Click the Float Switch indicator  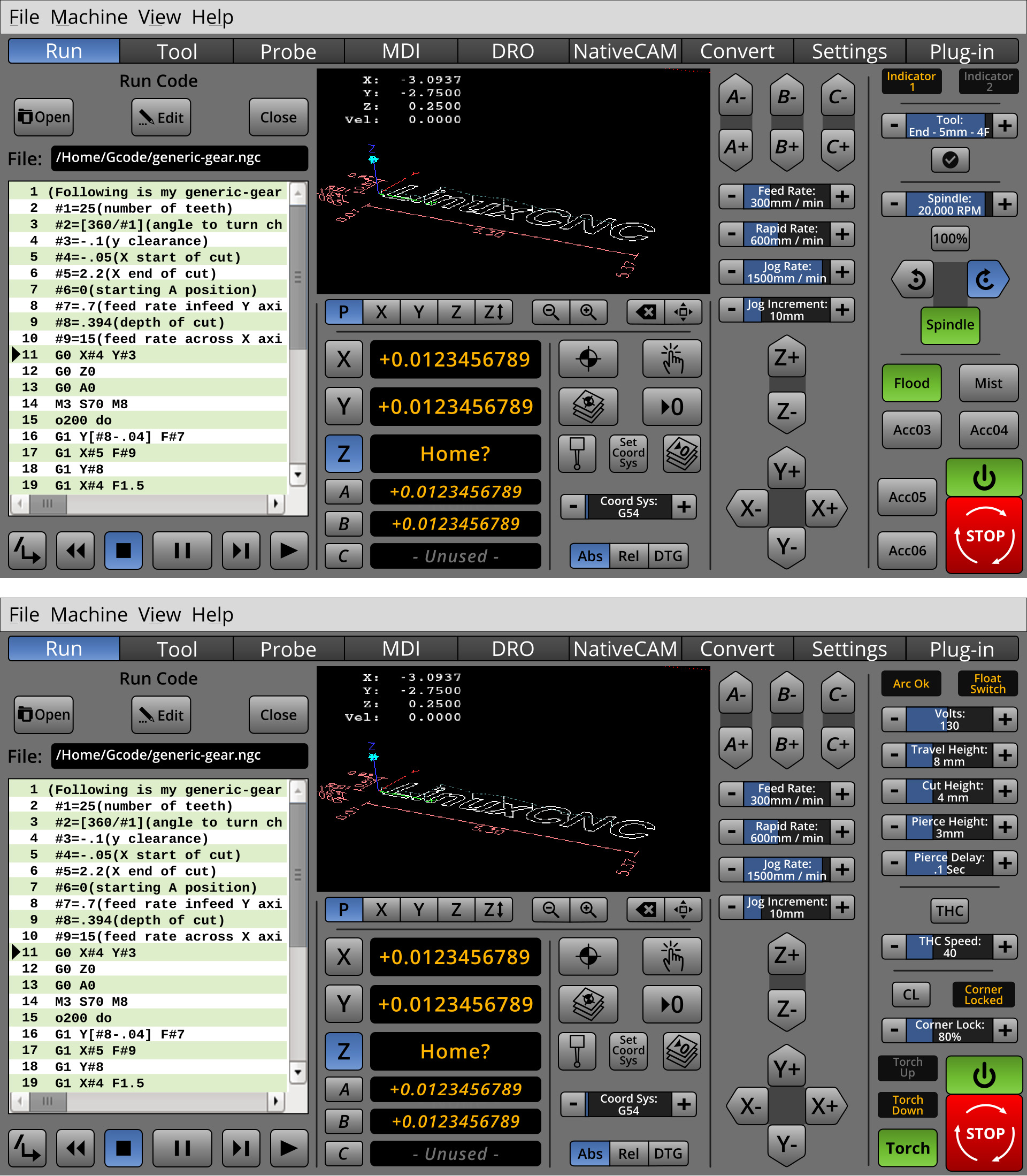coord(988,683)
